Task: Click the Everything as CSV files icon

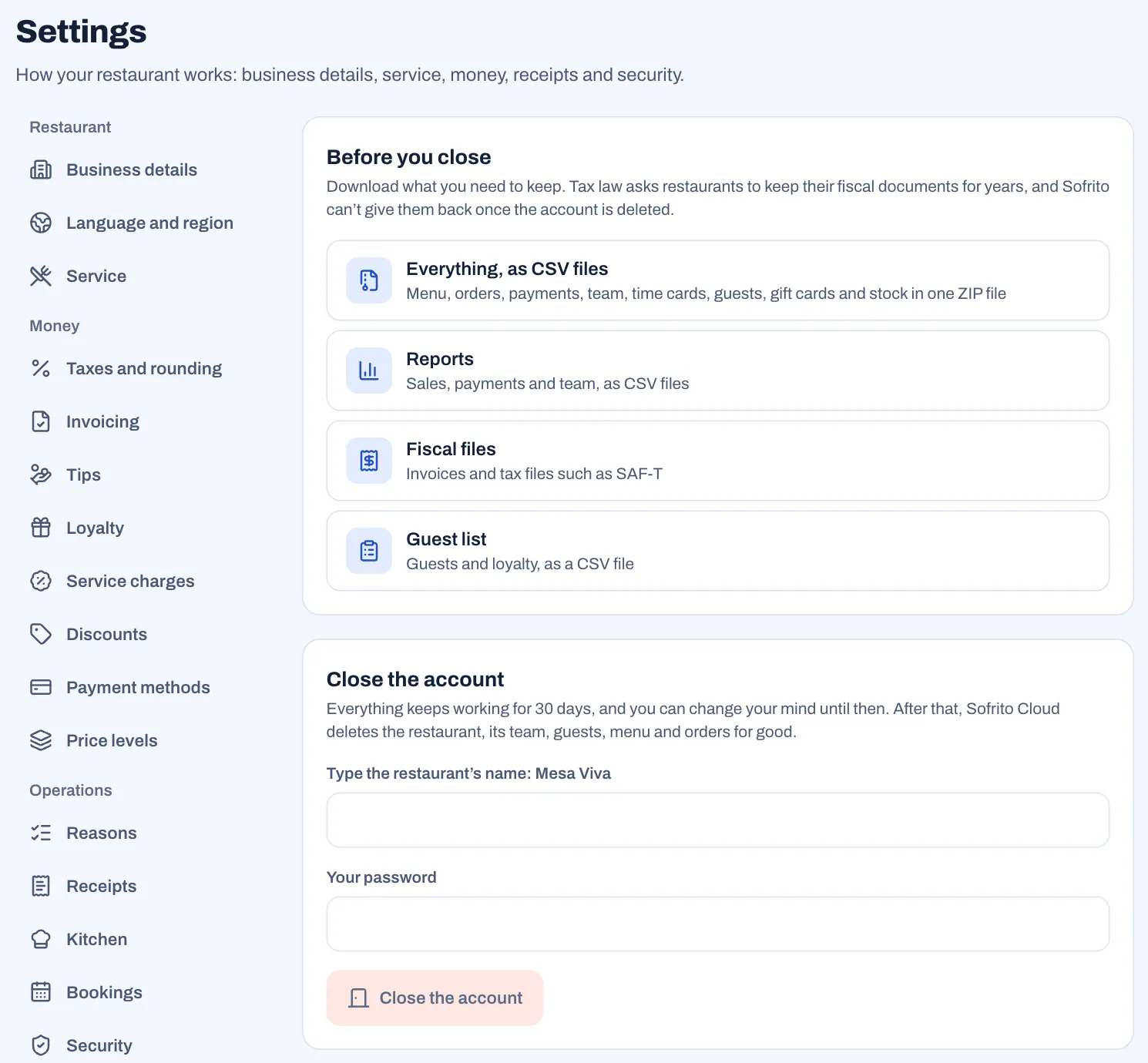Action: tap(369, 280)
